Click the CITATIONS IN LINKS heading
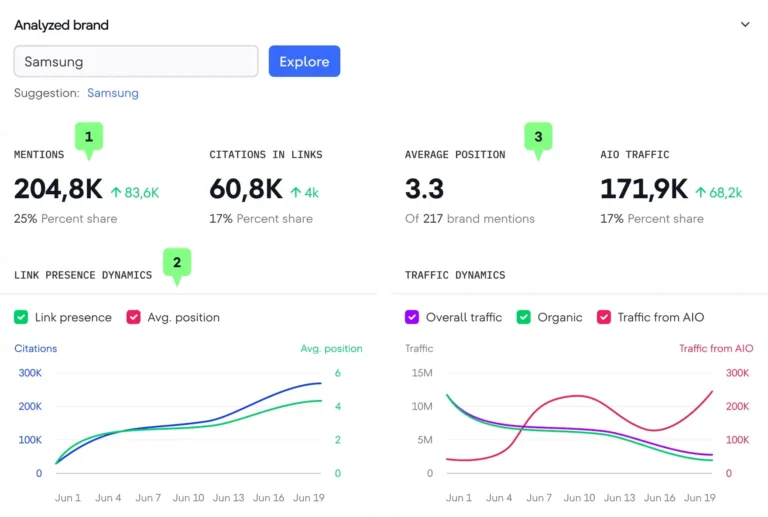768x517 pixels. click(x=265, y=155)
